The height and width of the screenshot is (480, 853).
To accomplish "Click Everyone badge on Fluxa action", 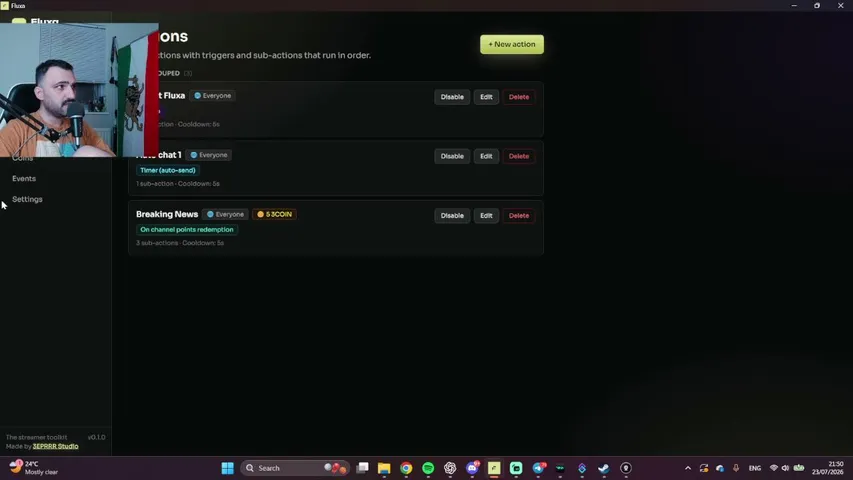I will 213,96.
